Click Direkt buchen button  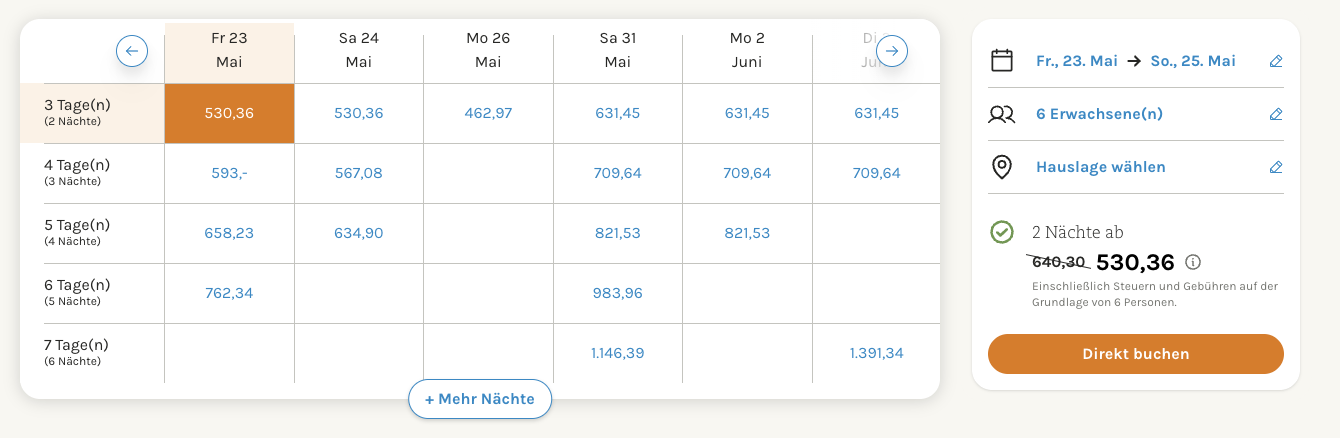[1136, 354]
